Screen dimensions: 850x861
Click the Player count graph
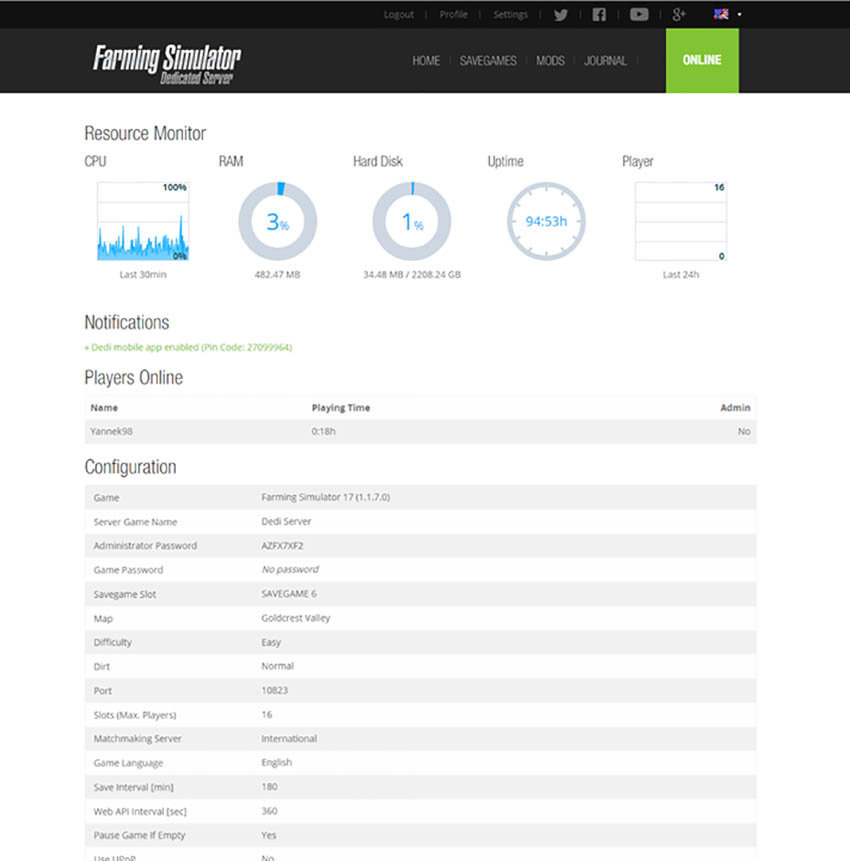(681, 221)
